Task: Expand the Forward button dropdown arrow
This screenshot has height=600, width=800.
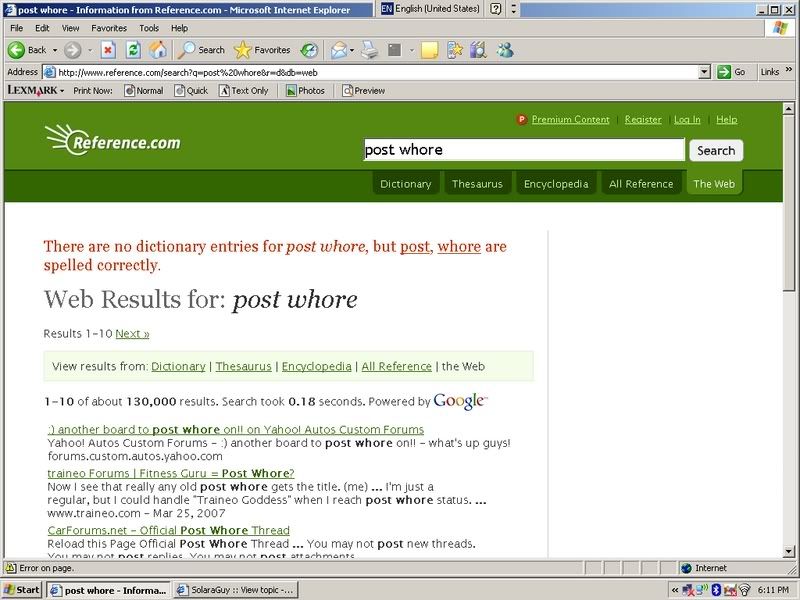Action: 90,50
